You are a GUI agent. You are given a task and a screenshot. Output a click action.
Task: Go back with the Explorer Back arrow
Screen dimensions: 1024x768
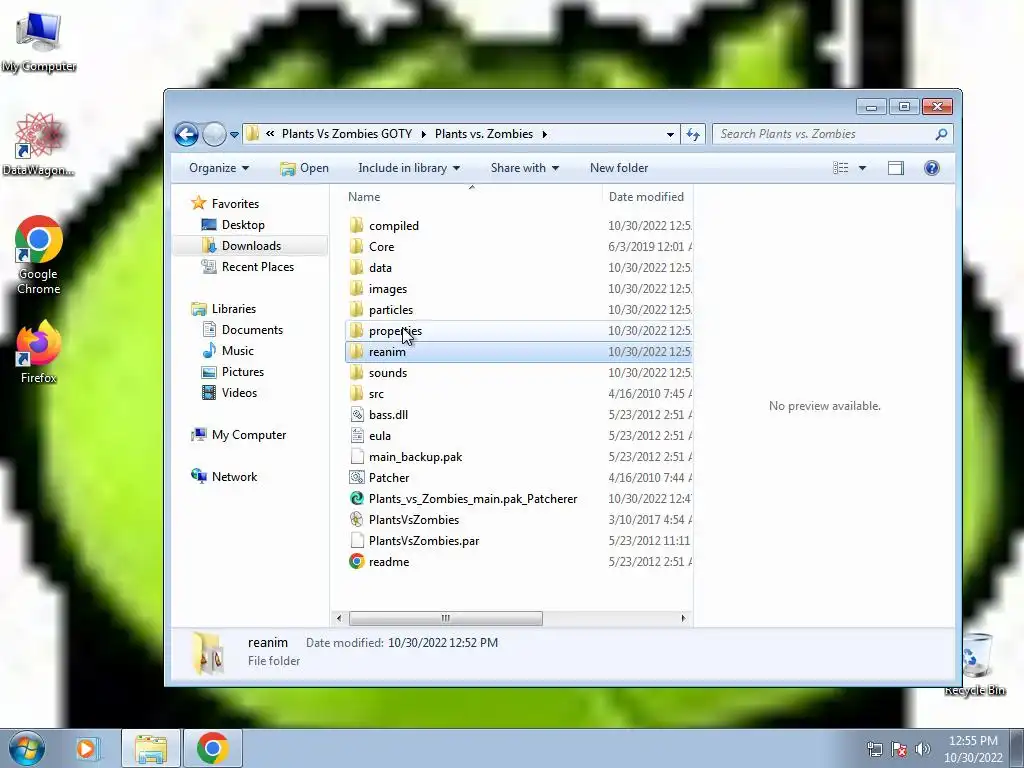click(186, 135)
